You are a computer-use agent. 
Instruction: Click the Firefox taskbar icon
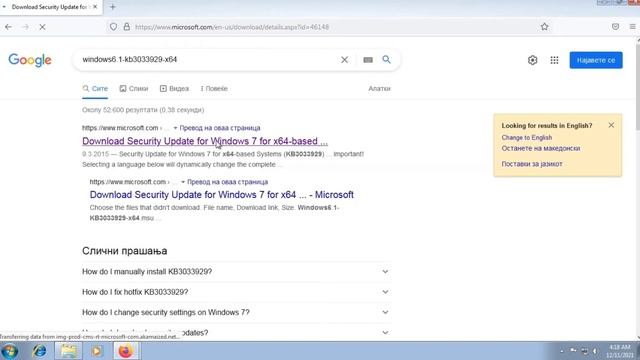126,351
